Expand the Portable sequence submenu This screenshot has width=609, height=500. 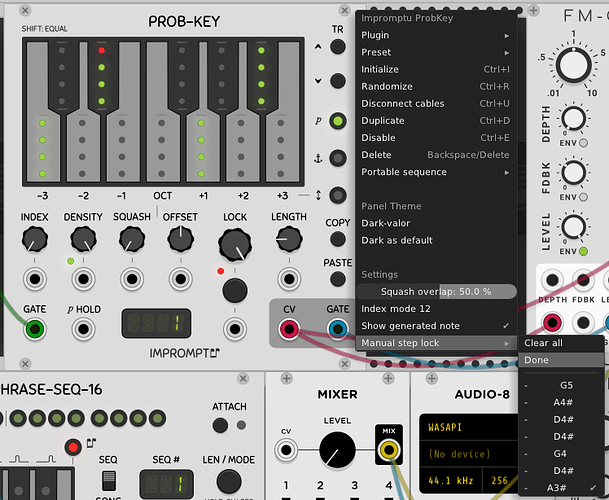point(436,172)
